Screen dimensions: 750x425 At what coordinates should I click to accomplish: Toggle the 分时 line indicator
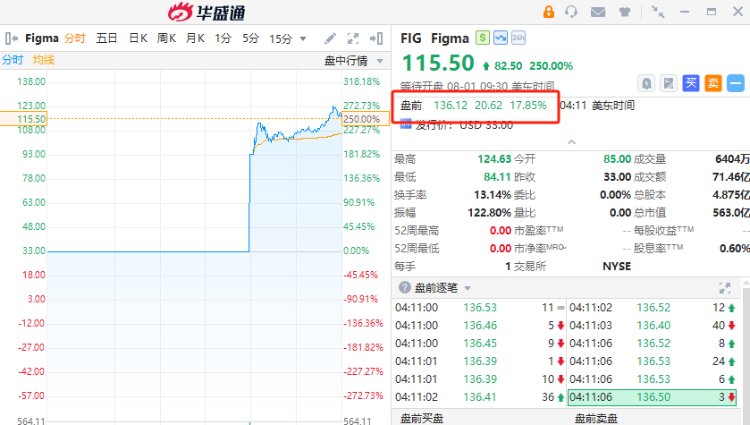click(12, 60)
